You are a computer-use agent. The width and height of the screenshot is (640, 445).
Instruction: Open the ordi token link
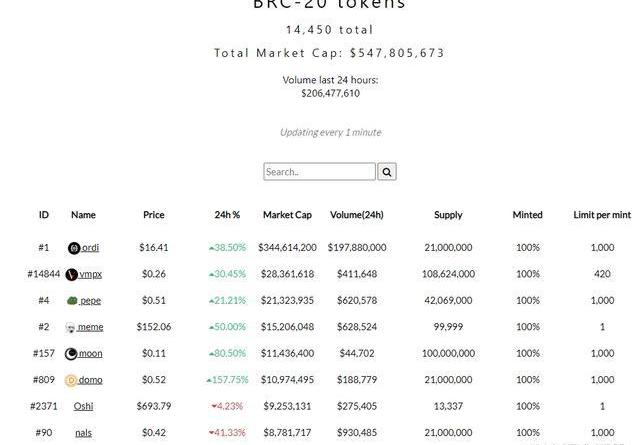click(90, 247)
